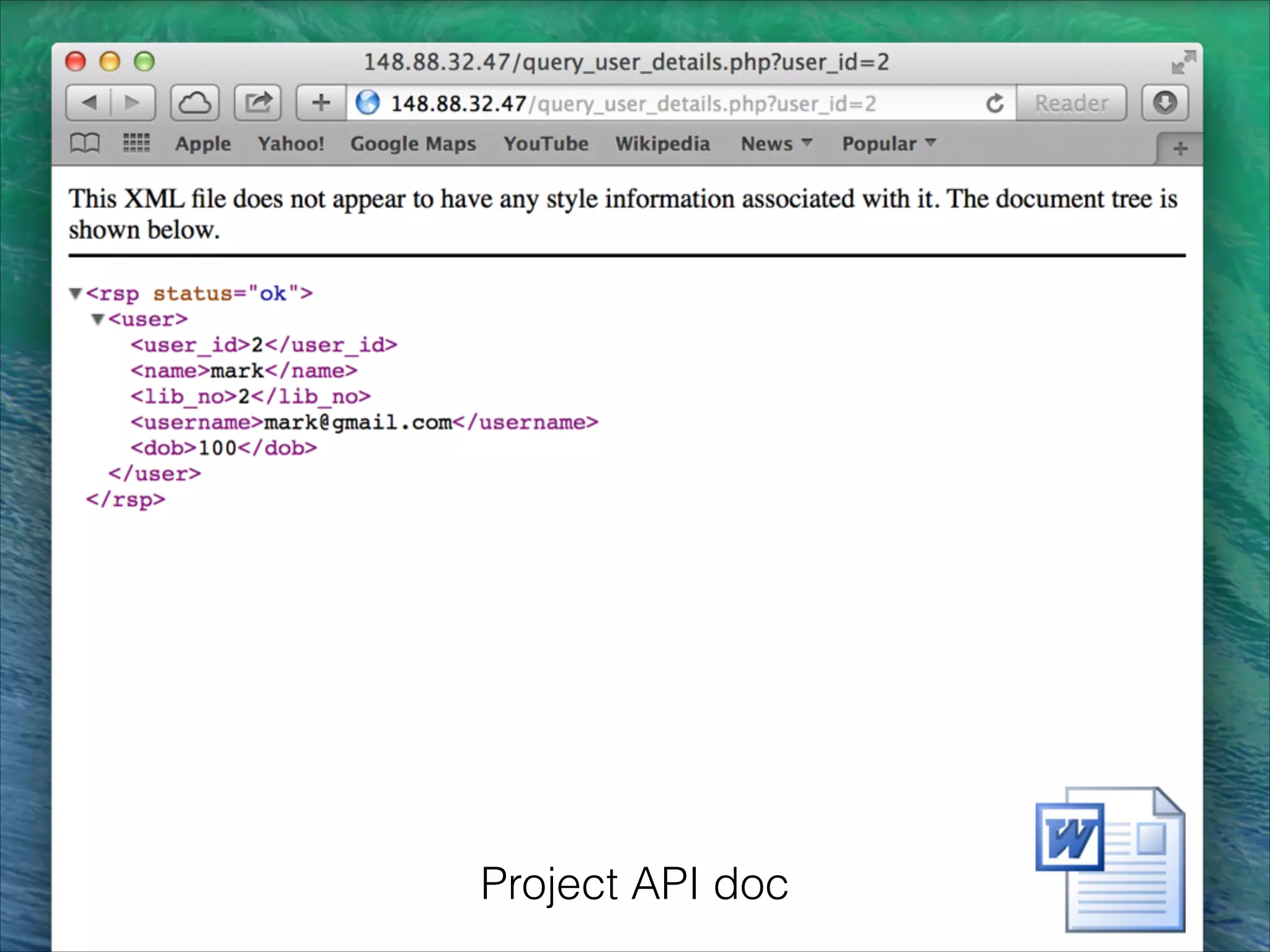Open a new tab with plus button
Screen dimensions: 1270x952
(1180, 149)
